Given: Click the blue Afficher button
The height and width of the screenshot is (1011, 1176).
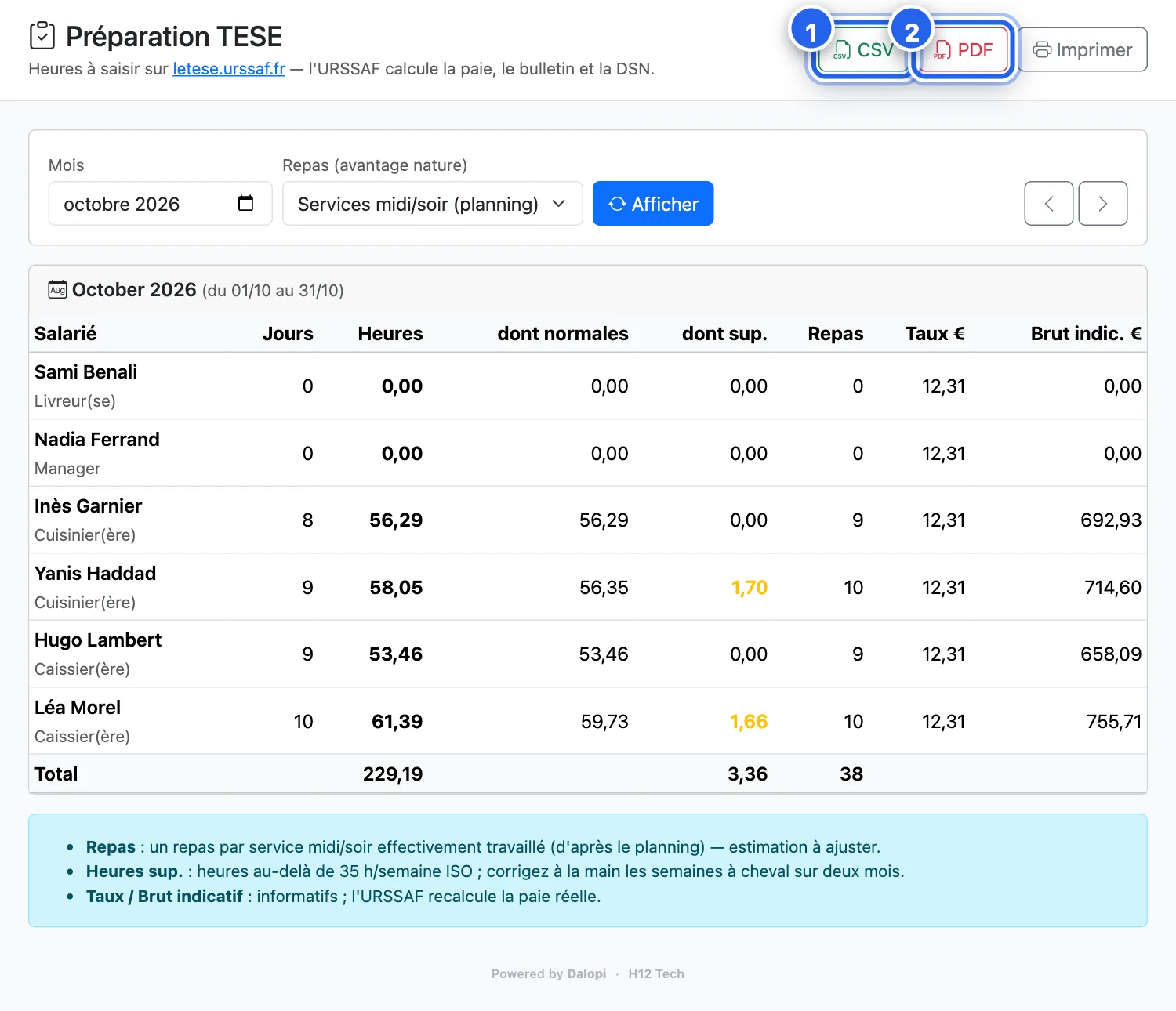Looking at the screenshot, I should (x=653, y=204).
